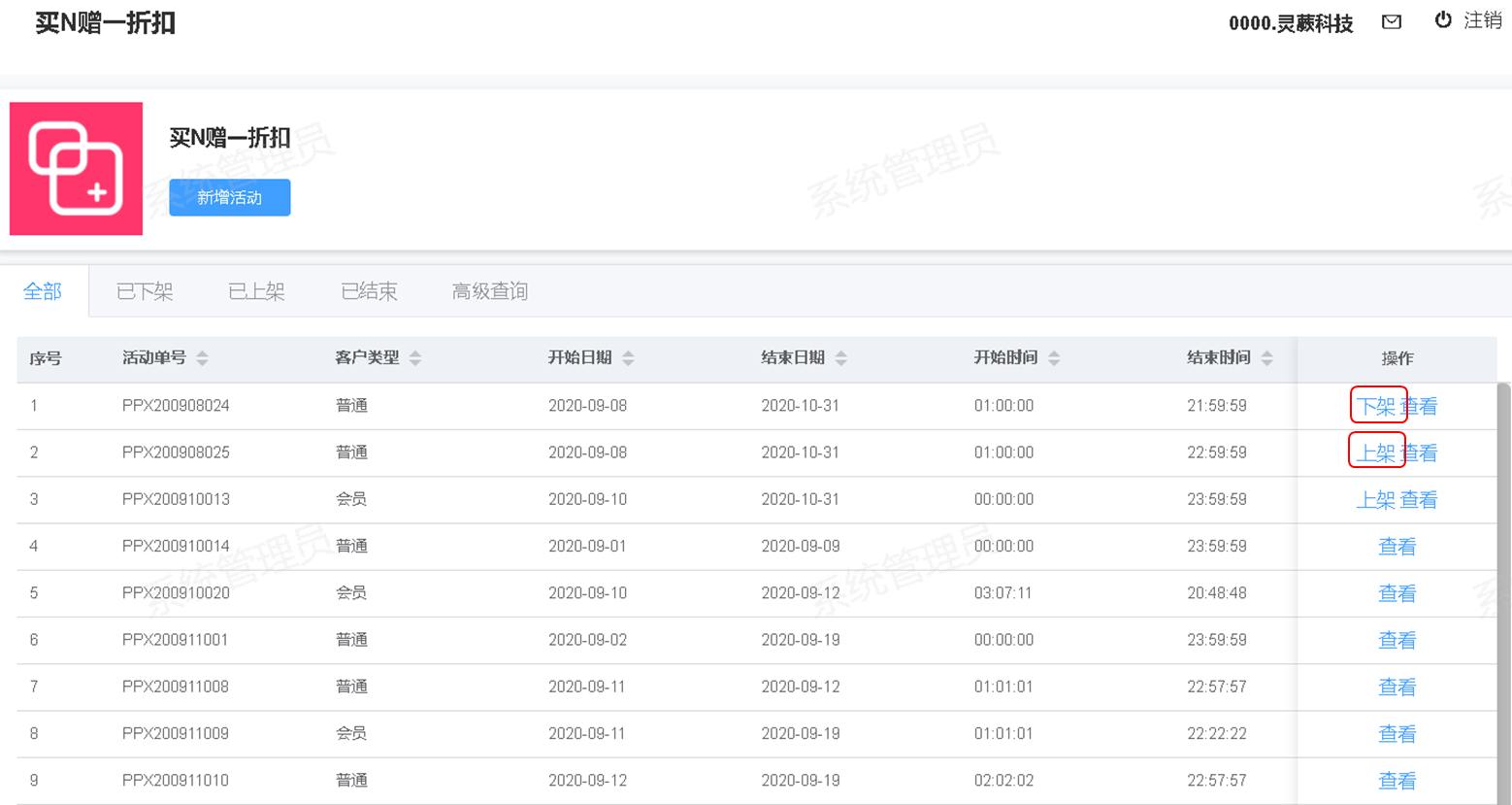This screenshot has width=1512, height=805.
Task: Select the 全部 tab
Action: [43, 291]
